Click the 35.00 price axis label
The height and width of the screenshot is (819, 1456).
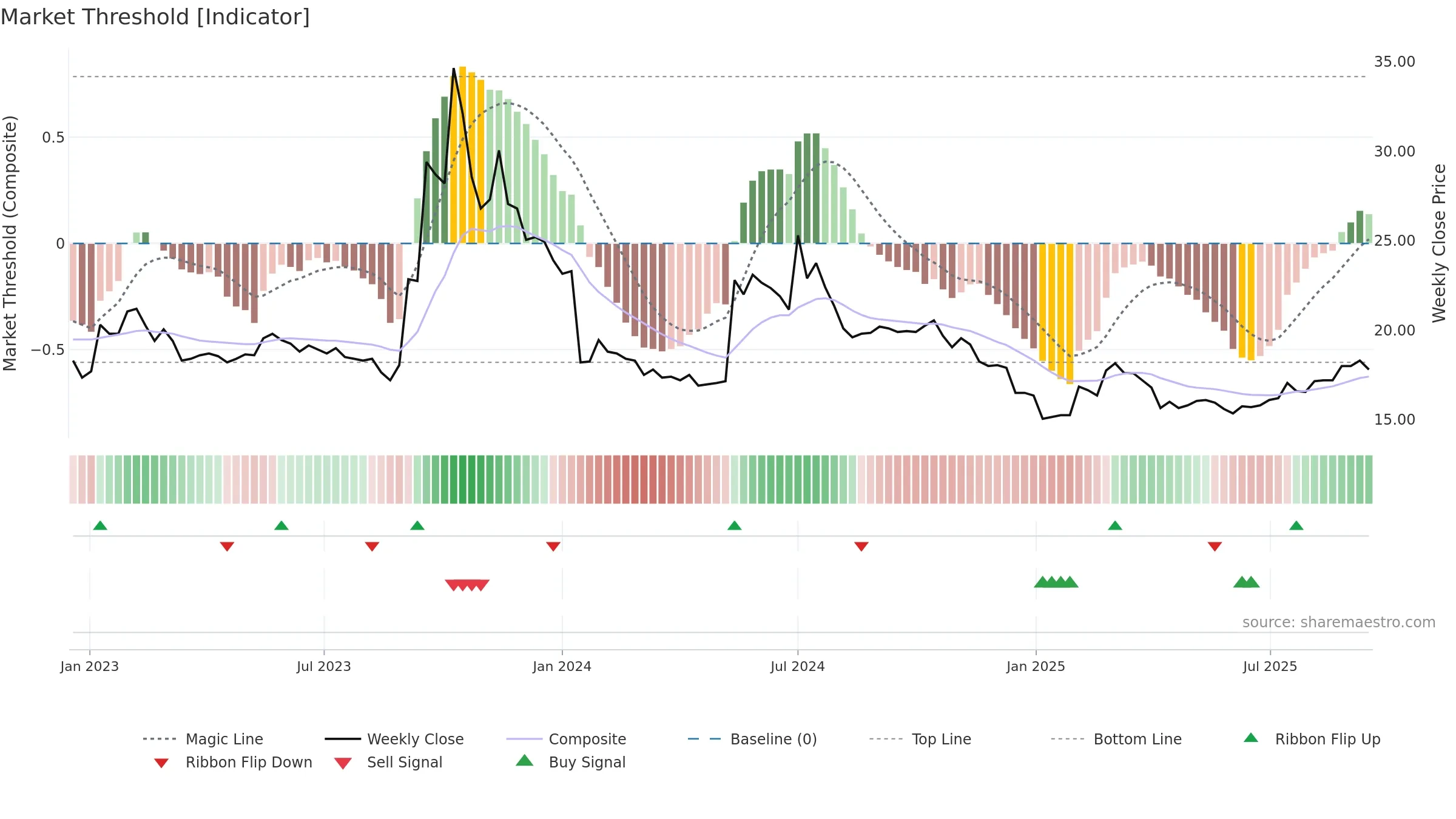(1395, 62)
